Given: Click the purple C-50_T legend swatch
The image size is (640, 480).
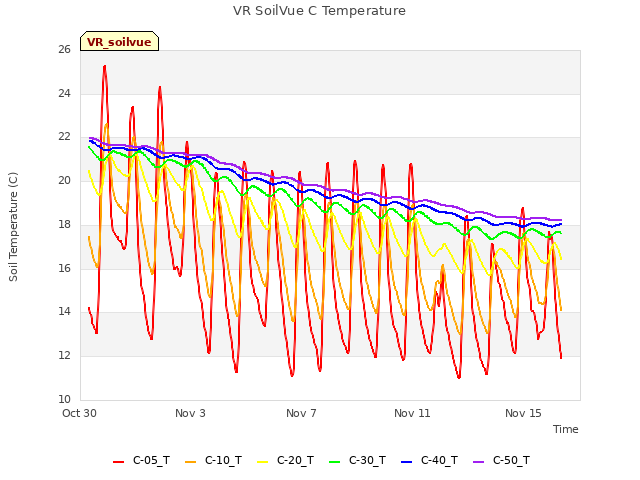Looking at the screenshot, I should pyautogui.click(x=478, y=462).
